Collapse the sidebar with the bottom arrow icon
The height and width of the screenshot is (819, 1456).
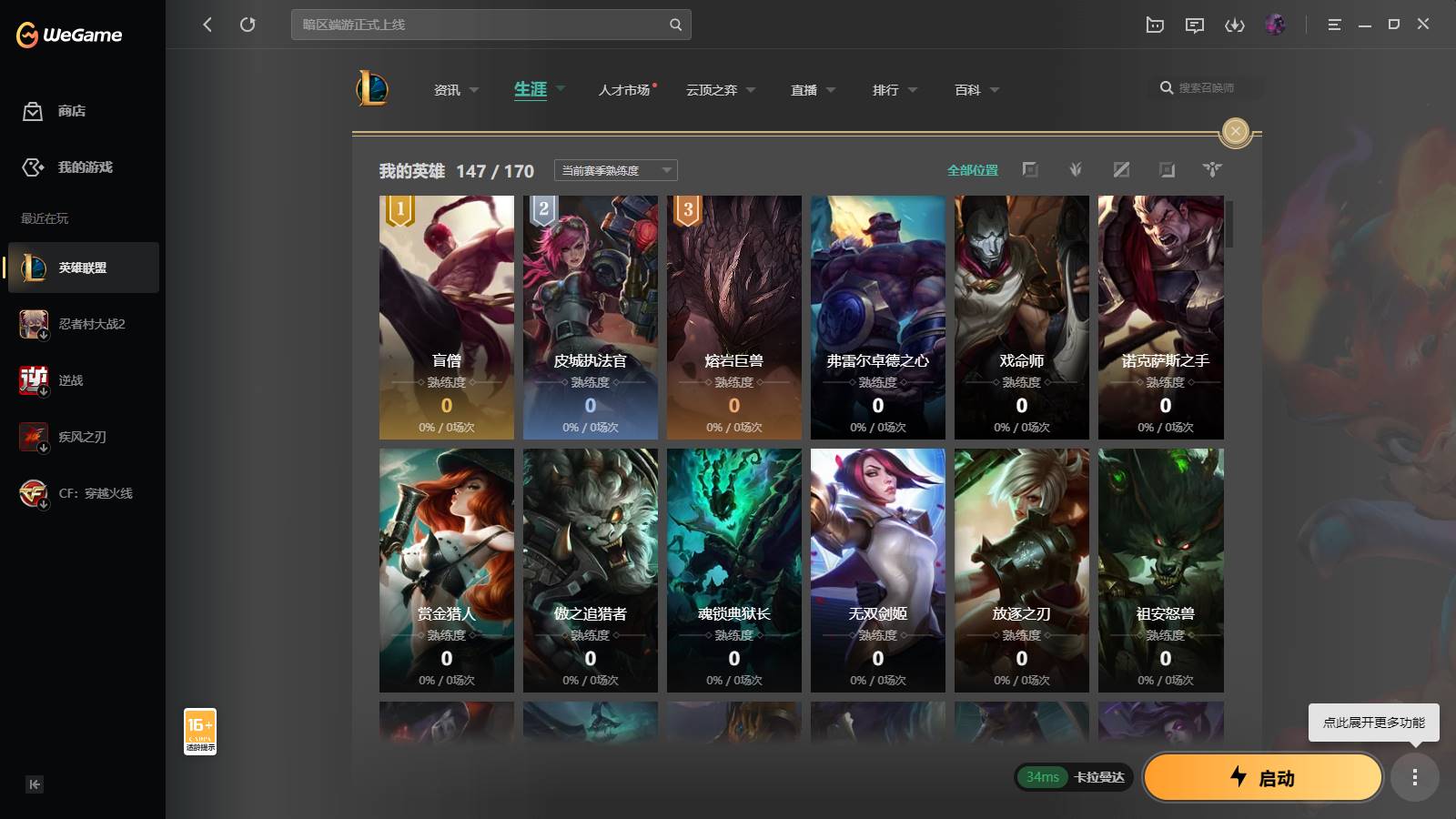35,784
